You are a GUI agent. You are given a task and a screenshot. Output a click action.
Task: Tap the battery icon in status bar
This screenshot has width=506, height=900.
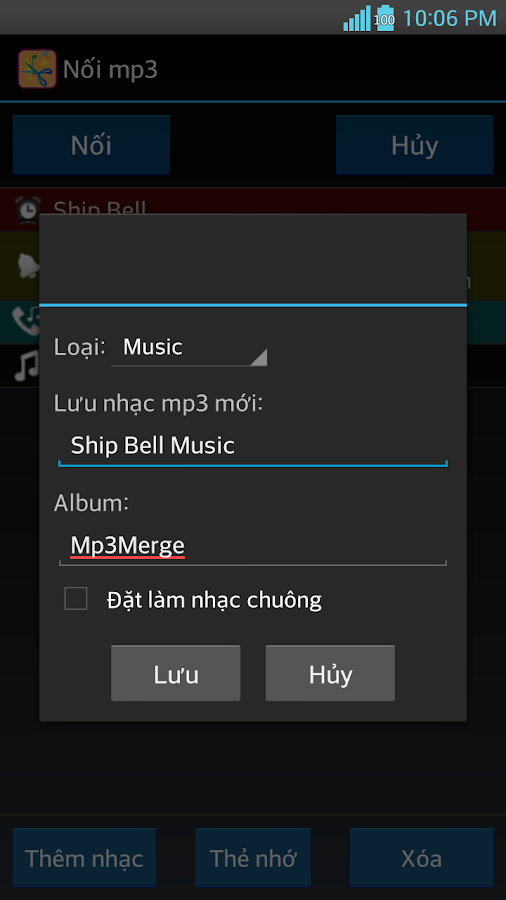(x=384, y=18)
